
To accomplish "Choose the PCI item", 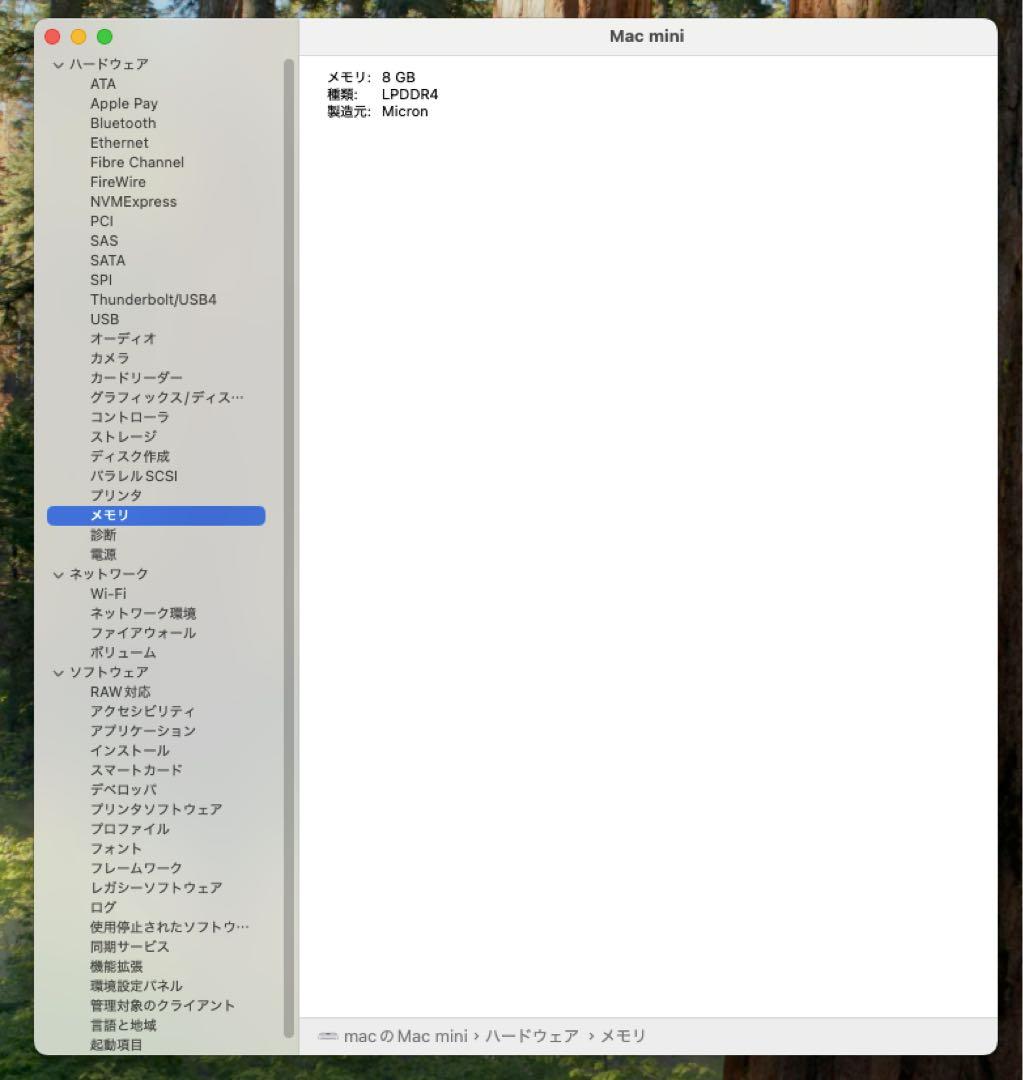I will click(x=101, y=221).
